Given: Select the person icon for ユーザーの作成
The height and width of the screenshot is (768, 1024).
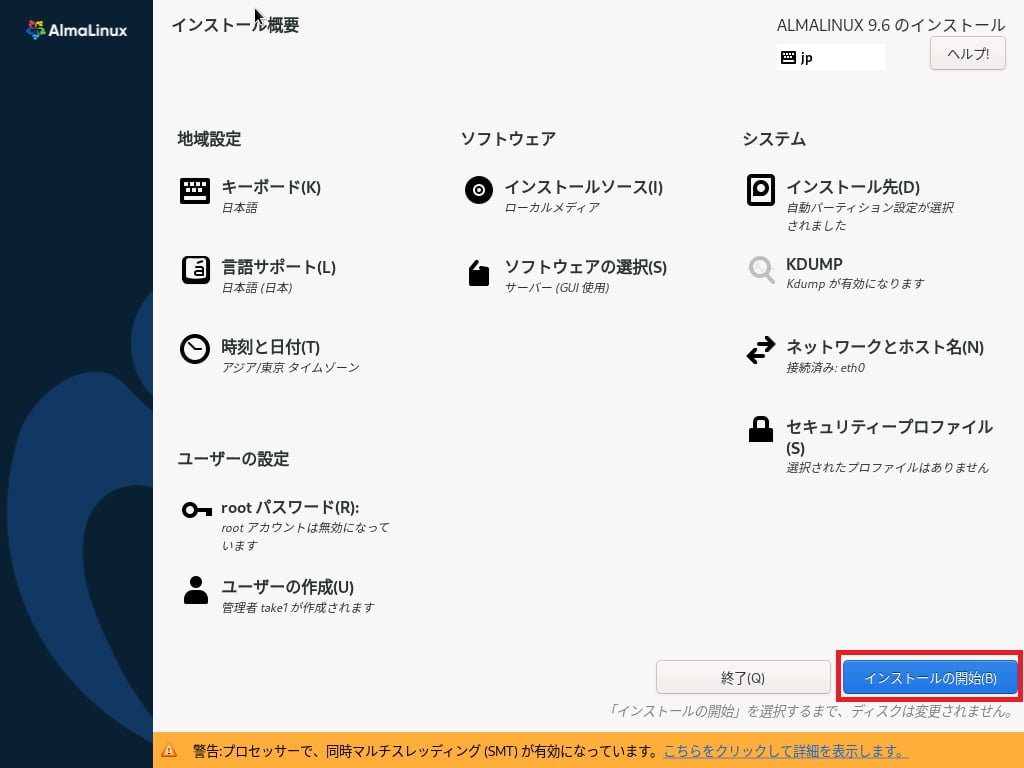Looking at the screenshot, I should pyautogui.click(x=195, y=590).
